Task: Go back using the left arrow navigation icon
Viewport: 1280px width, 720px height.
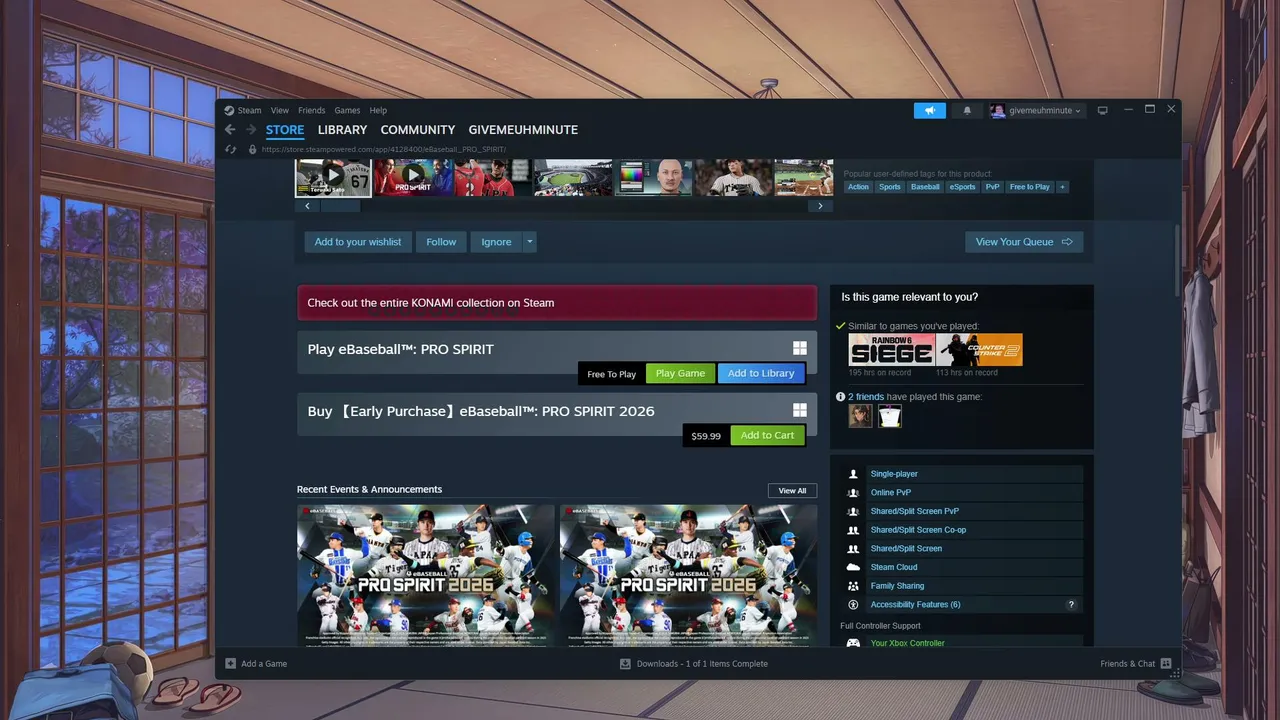Action: pyautogui.click(x=230, y=130)
